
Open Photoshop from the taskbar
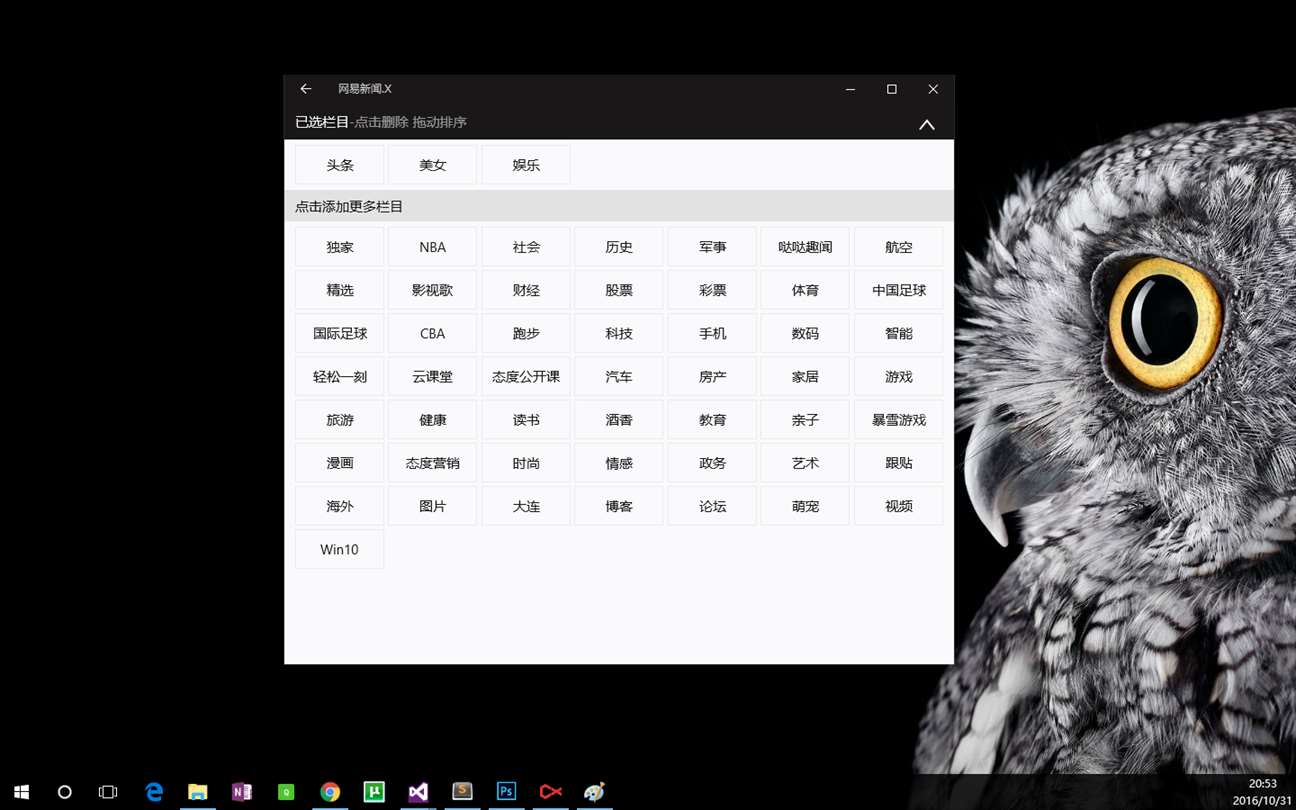pos(506,792)
